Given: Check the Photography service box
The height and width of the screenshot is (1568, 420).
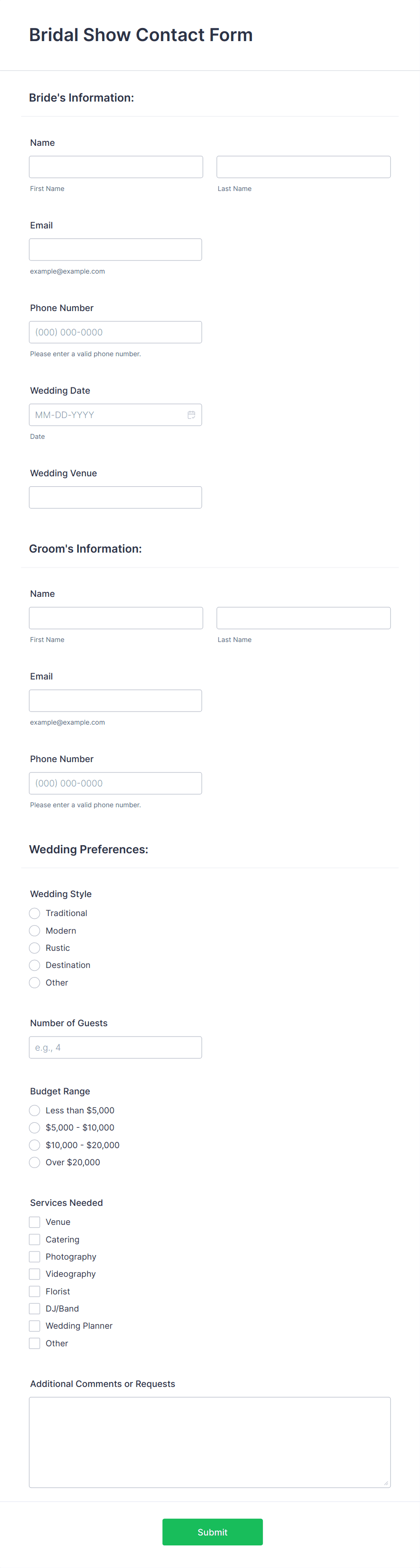Looking at the screenshot, I should tap(35, 1256).
